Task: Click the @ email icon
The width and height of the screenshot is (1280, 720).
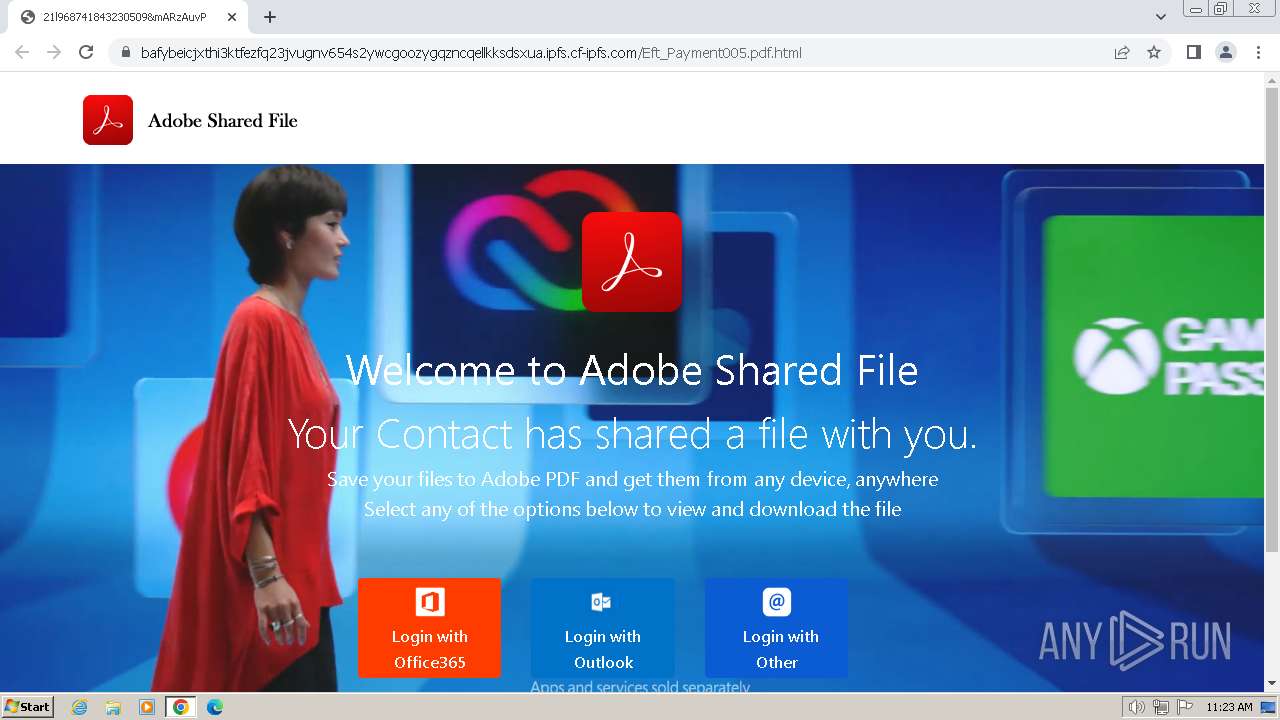Action: pos(777,602)
